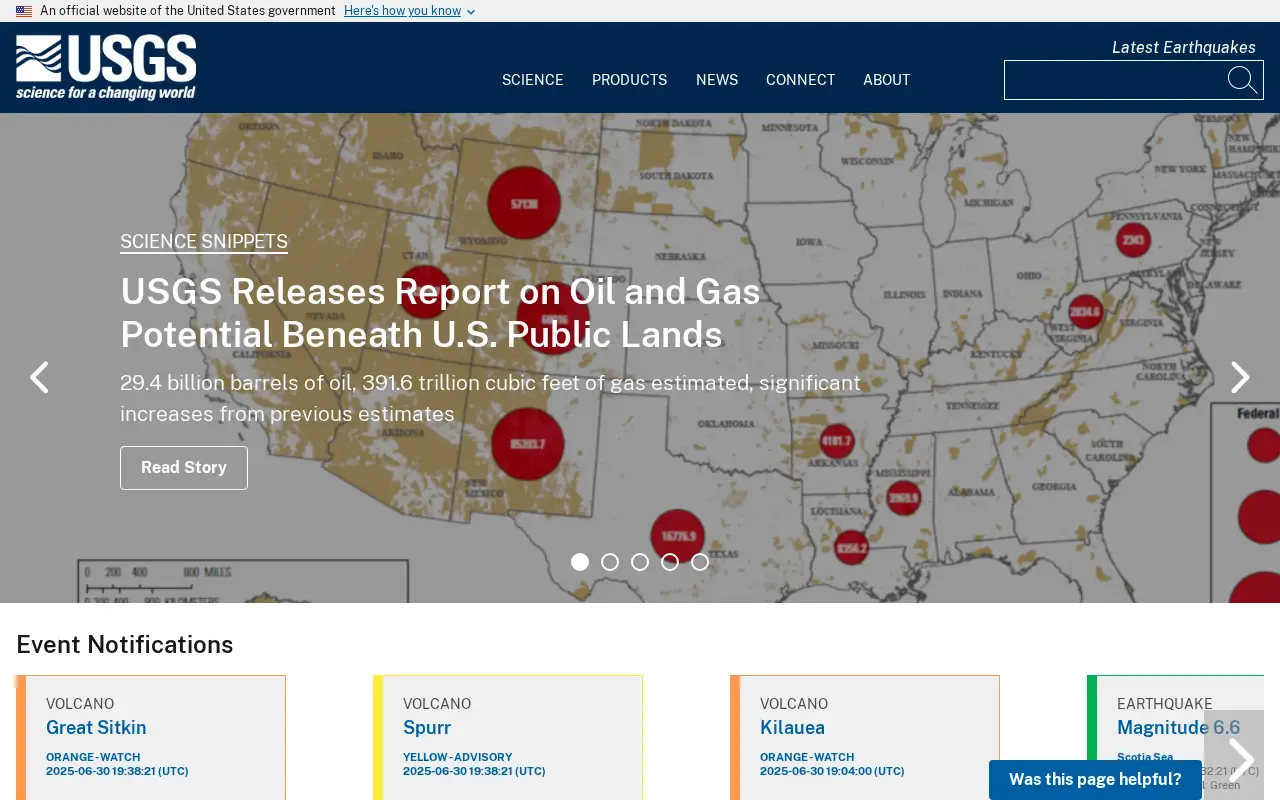The width and height of the screenshot is (1280, 800).
Task: Open the SCIENCE SNIPPETS link
Action: [x=204, y=242]
